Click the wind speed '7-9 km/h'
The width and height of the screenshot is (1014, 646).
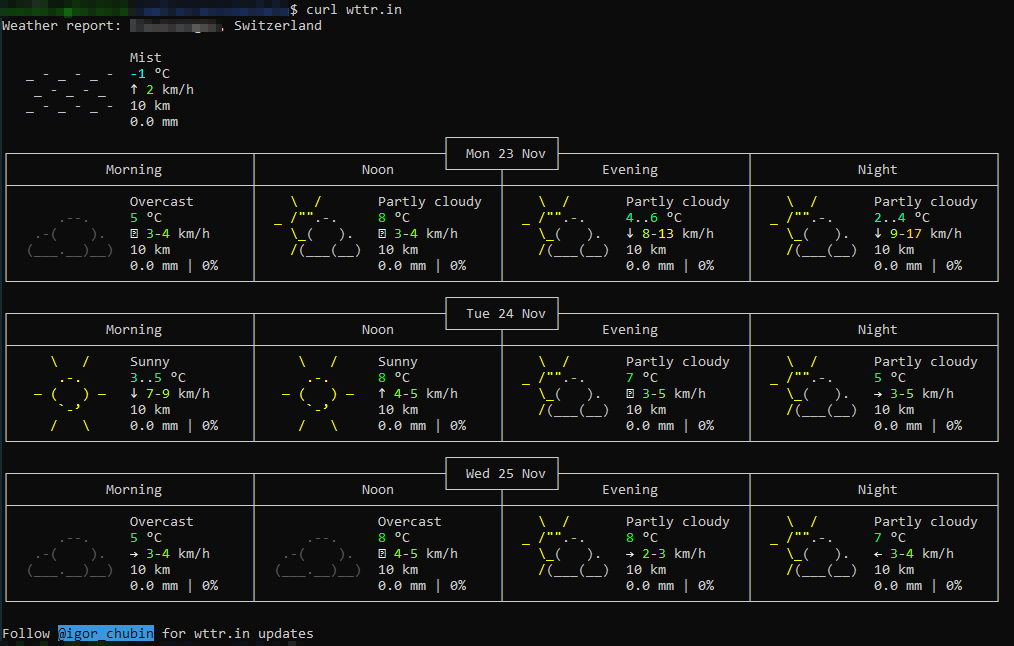pos(178,393)
